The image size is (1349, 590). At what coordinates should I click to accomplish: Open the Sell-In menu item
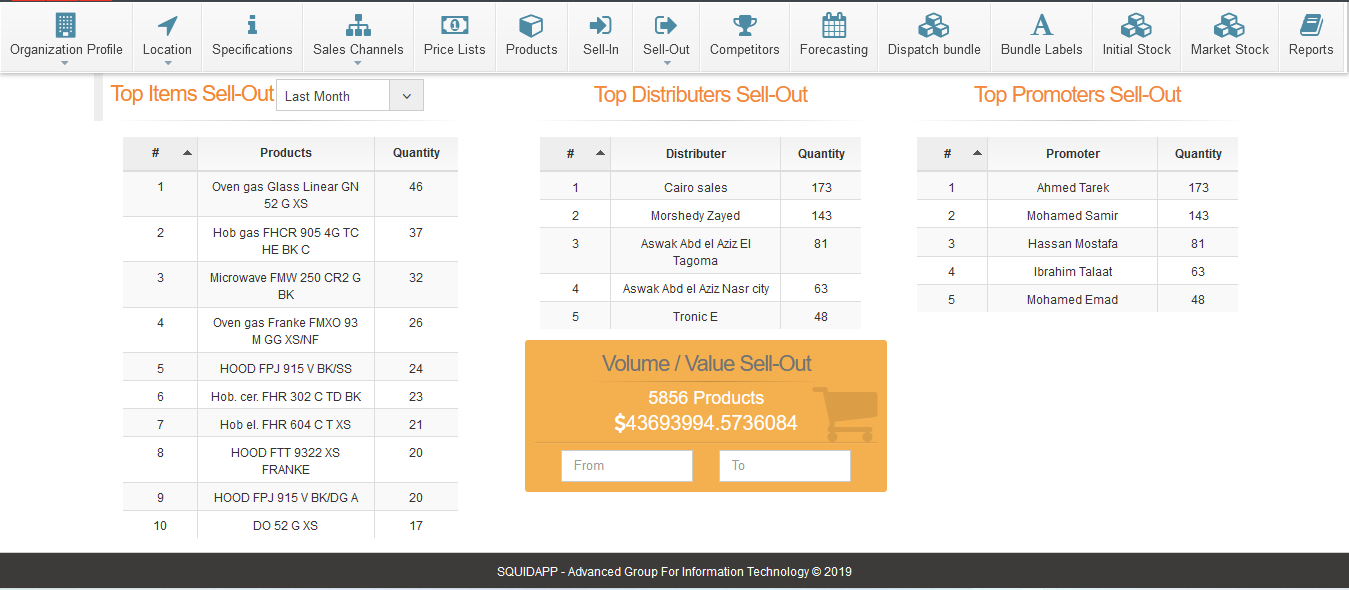[601, 36]
